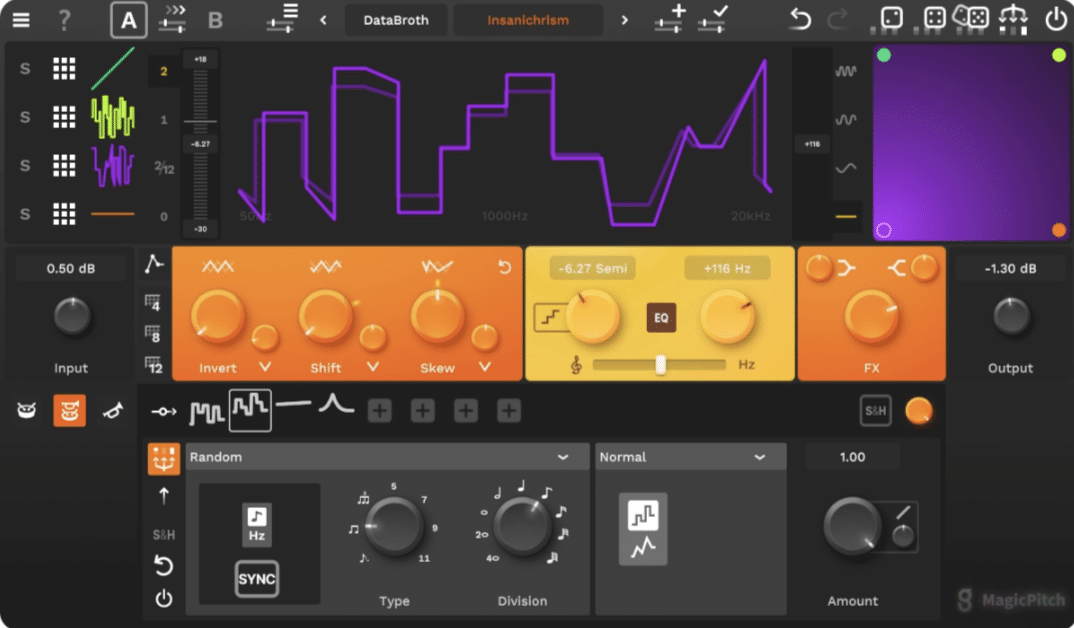Click the orange XY pad corner node
Screen dimensions: 1074x628
[x=1059, y=230]
